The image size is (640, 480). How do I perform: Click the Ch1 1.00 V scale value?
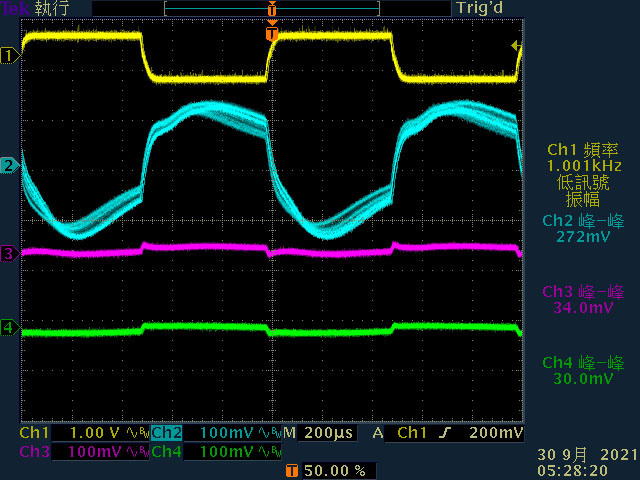[95, 433]
